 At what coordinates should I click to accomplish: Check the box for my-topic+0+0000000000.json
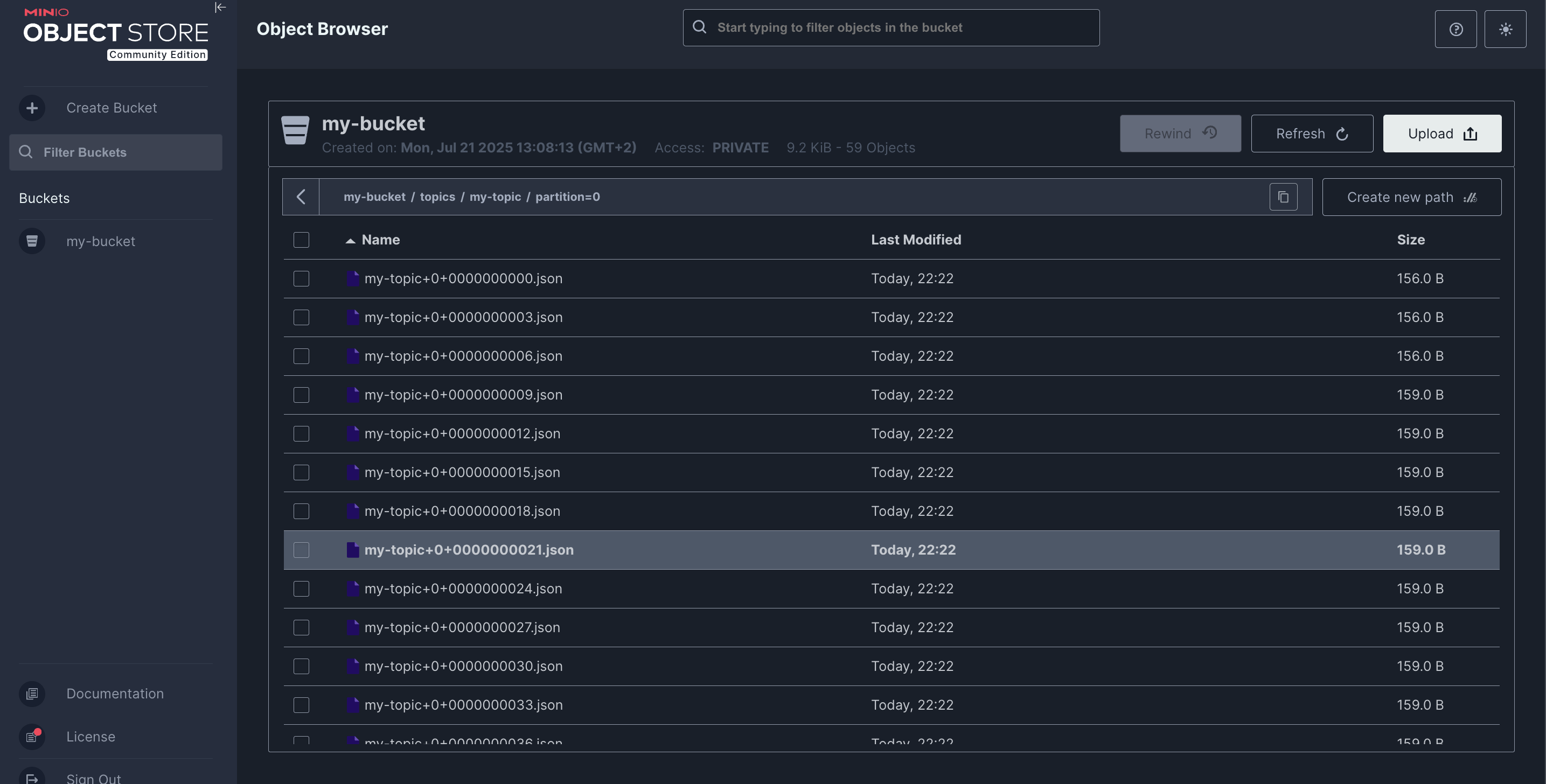coord(301,278)
